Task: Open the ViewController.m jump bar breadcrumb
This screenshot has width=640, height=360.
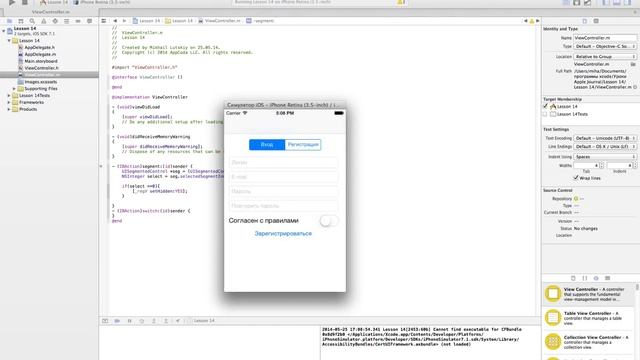Action: [219, 21]
